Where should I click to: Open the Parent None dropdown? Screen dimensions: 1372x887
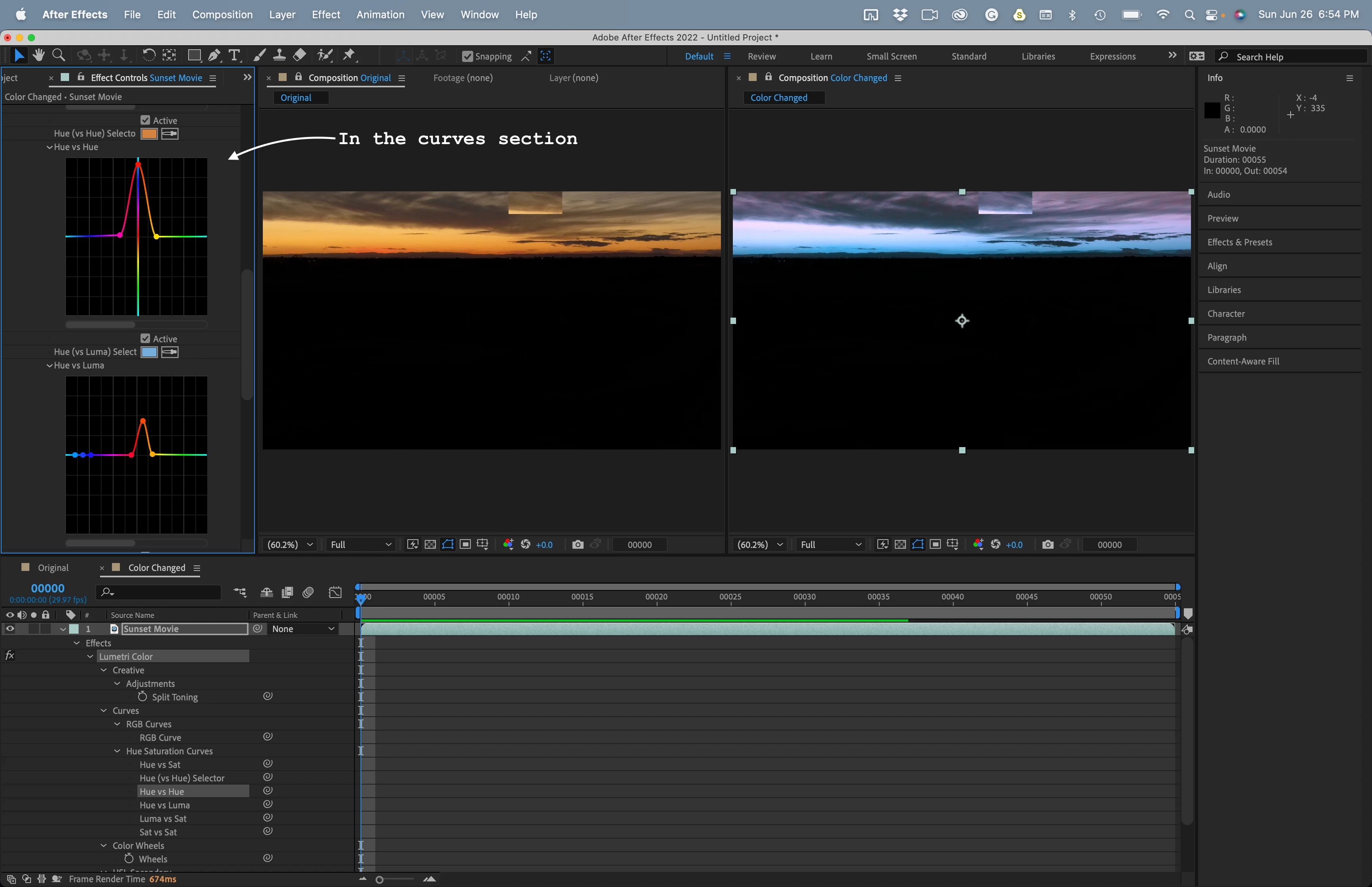(x=303, y=629)
